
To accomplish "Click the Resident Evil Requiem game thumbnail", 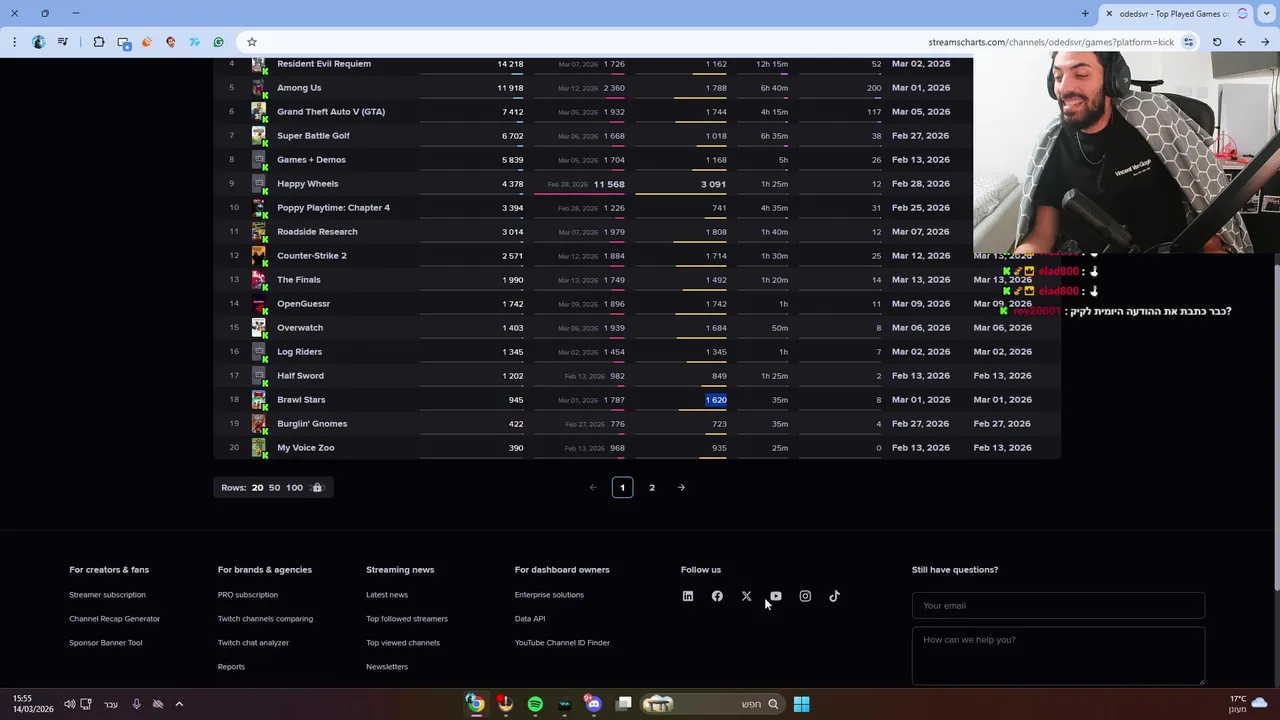I will pos(259,65).
